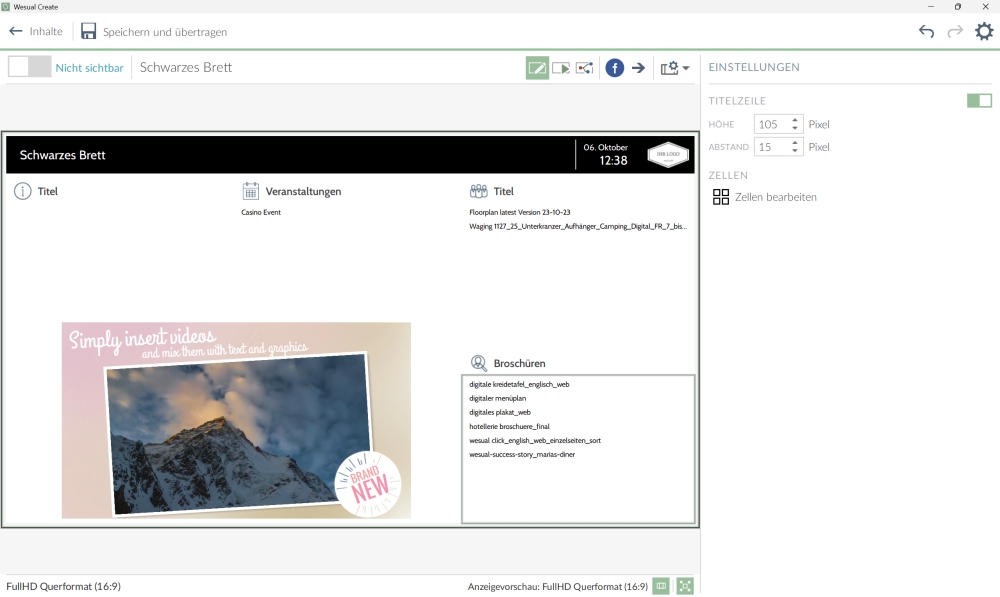This screenshot has width=1000, height=597.
Task: Go back to Inhalte
Action: [36, 32]
